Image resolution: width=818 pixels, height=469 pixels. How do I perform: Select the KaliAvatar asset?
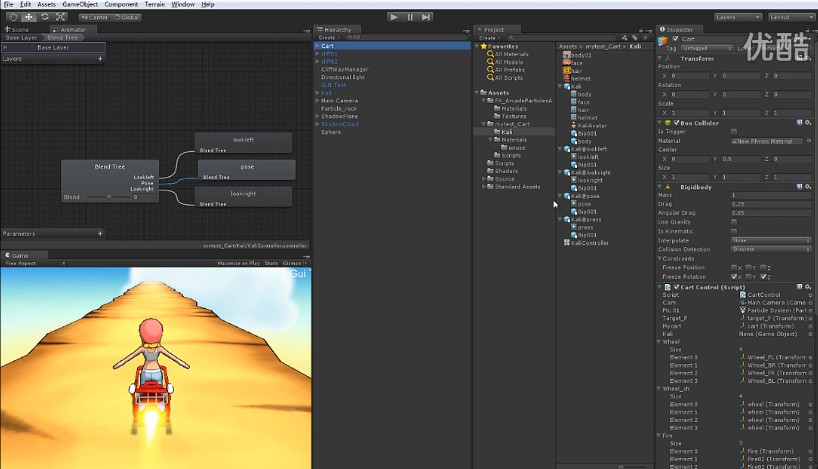click(589, 126)
